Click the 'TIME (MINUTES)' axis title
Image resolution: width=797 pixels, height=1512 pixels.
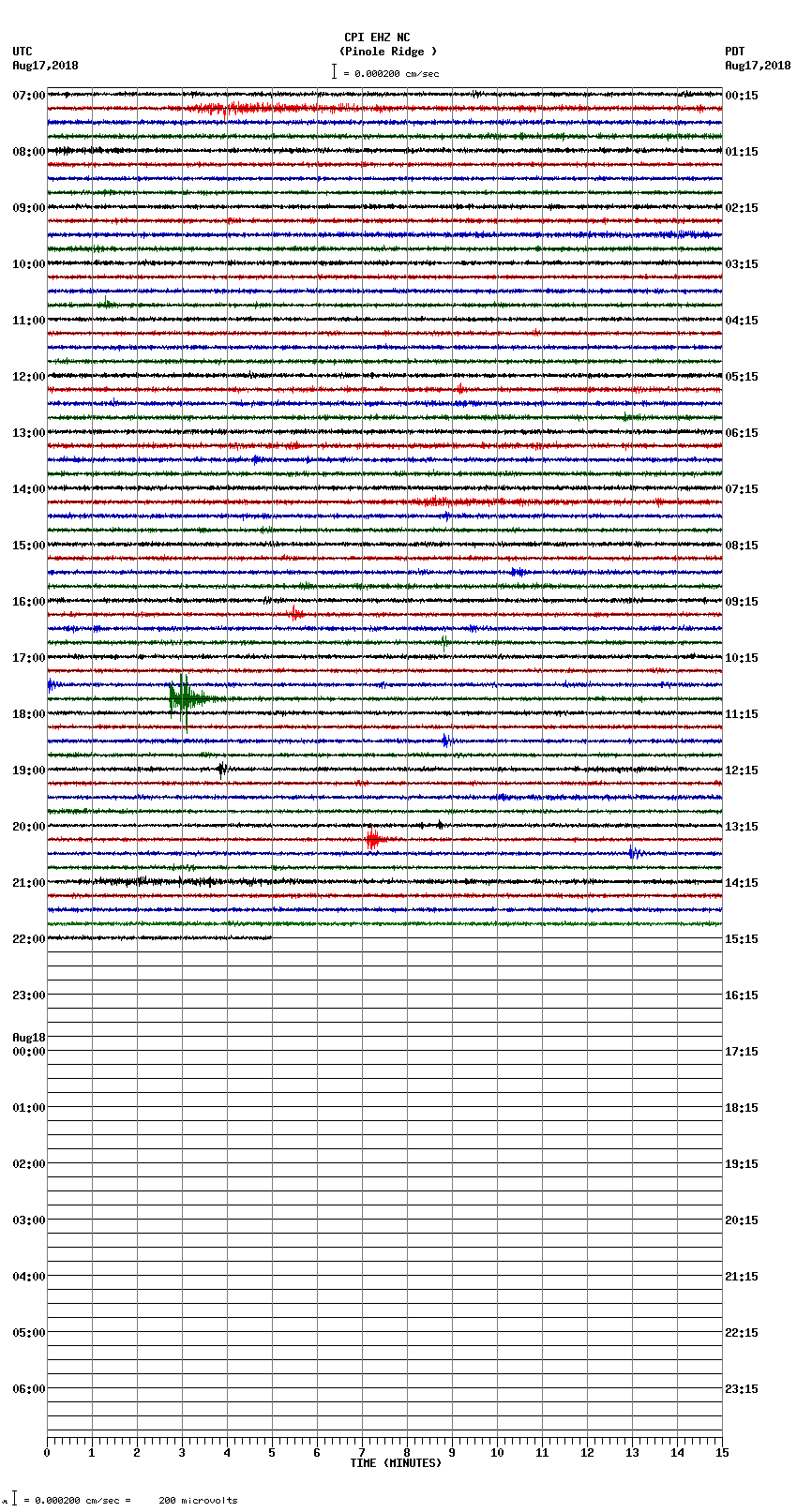(x=396, y=1463)
